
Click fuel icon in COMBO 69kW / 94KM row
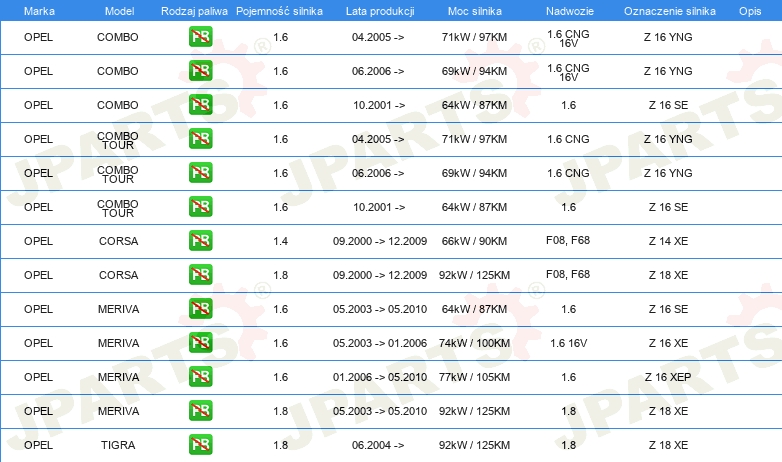[200, 71]
